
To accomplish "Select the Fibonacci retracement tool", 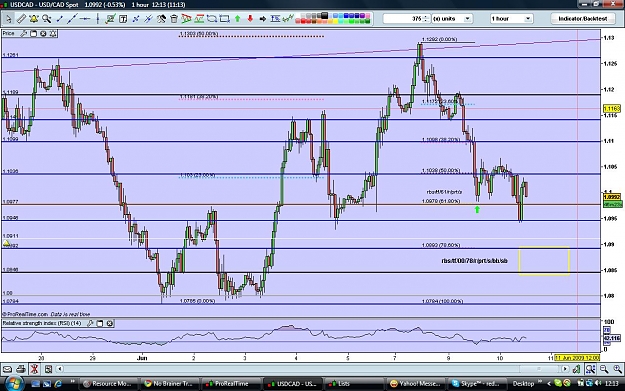I will coord(275,19).
